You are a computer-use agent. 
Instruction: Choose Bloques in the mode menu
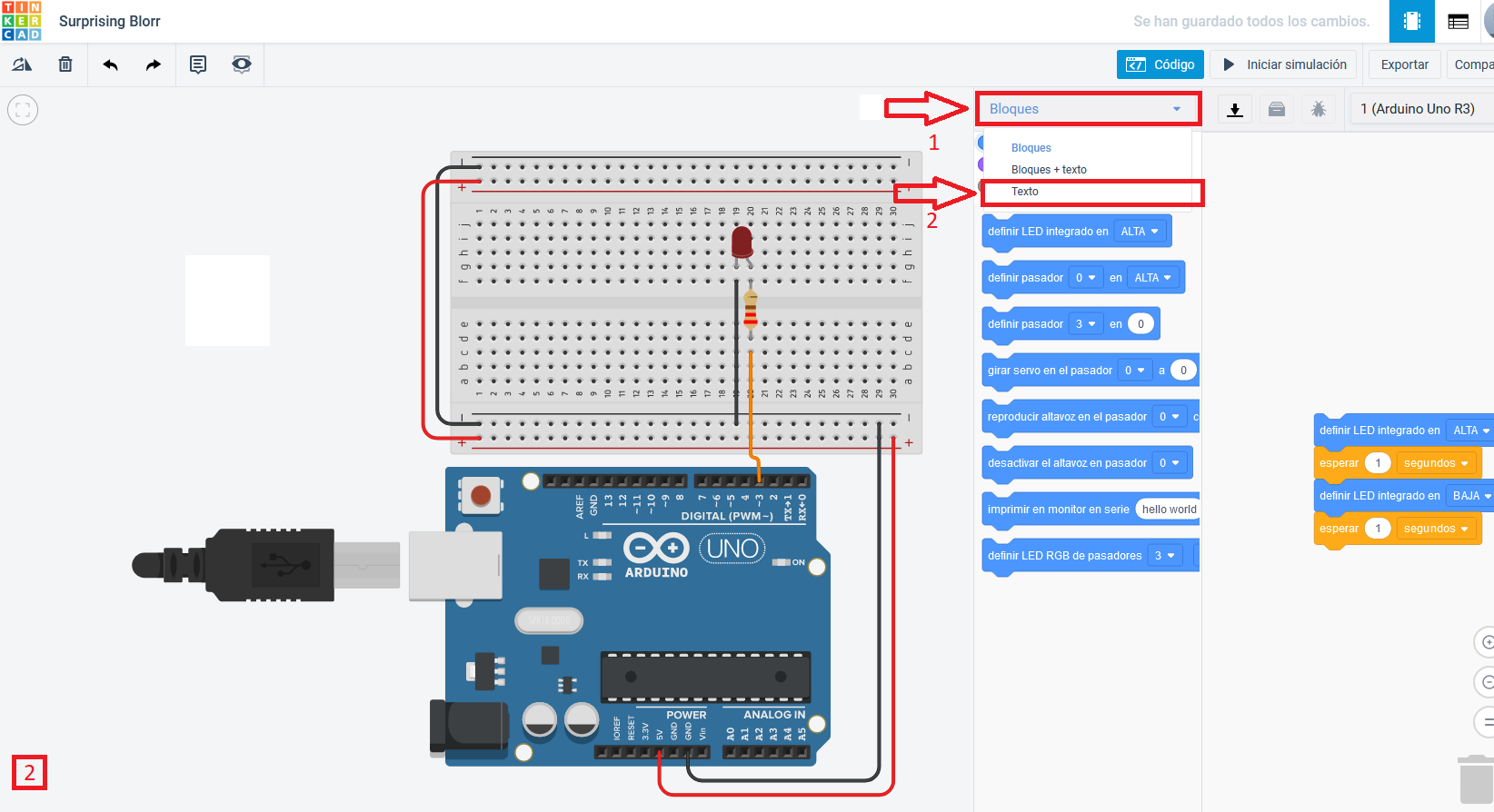1031,148
